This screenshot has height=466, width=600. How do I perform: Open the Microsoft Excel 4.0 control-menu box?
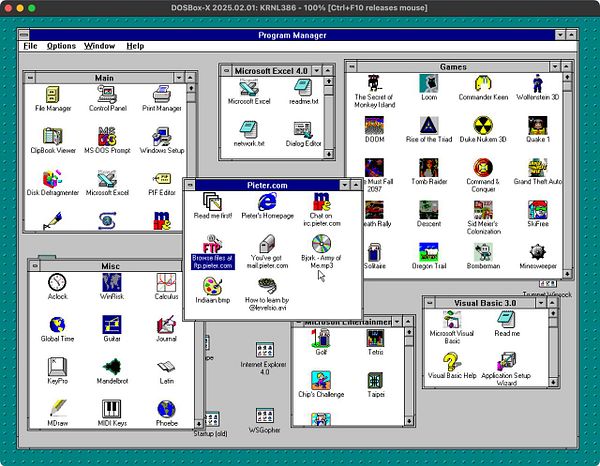(226, 71)
